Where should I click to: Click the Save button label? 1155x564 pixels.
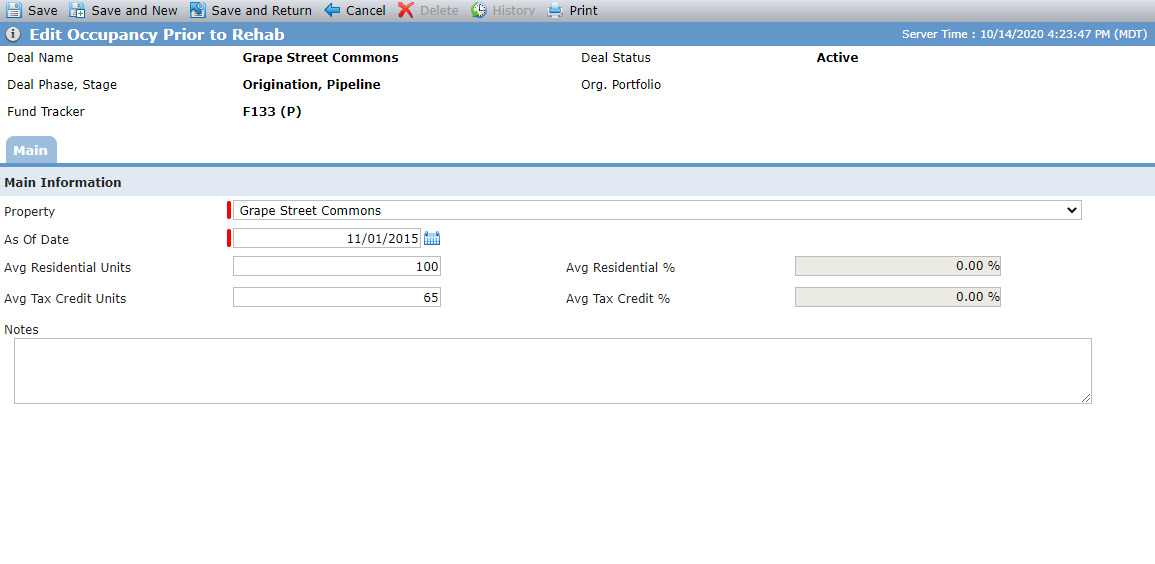pyautogui.click(x=43, y=11)
